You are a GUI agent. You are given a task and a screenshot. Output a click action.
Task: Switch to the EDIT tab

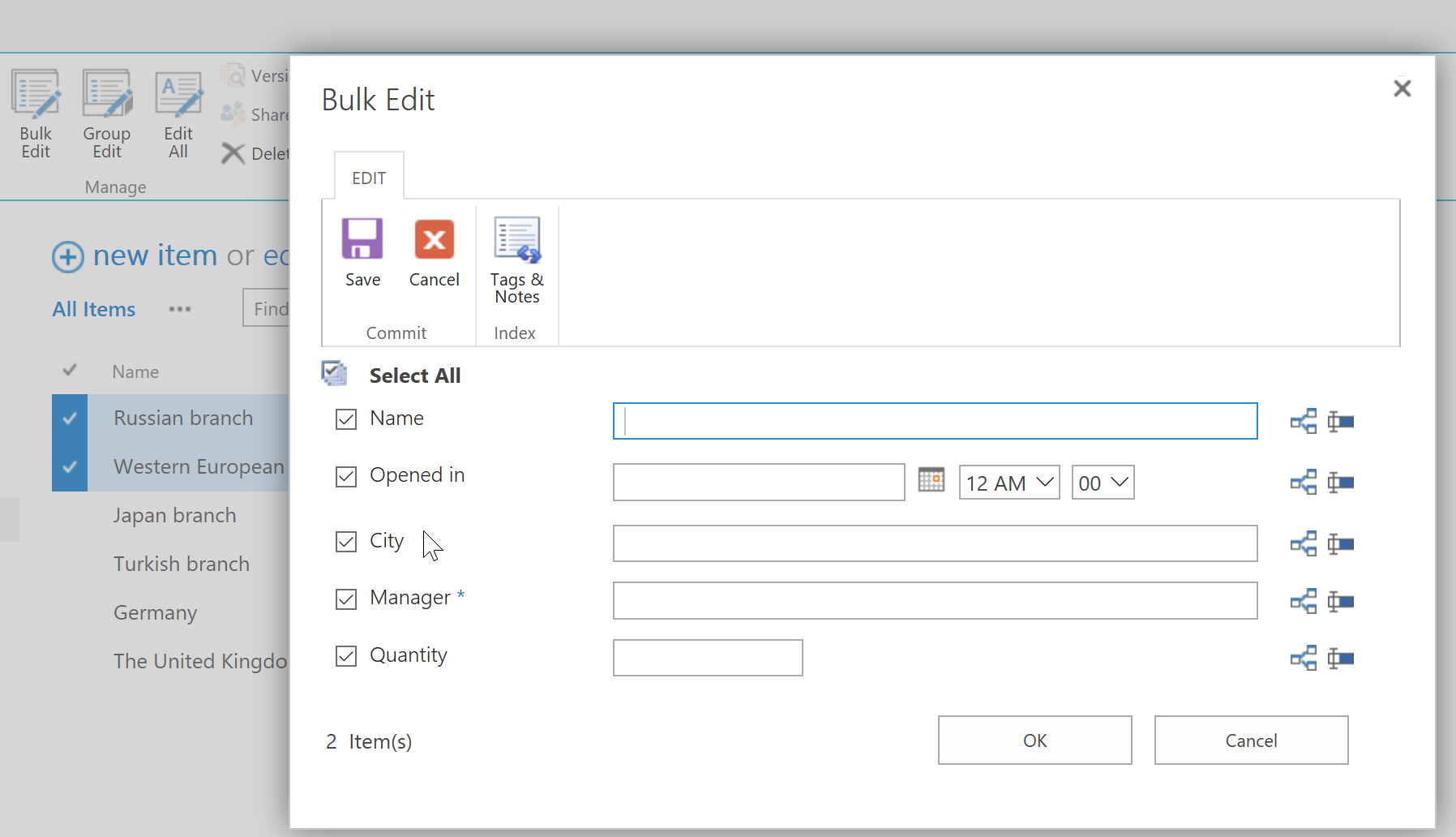[369, 178]
